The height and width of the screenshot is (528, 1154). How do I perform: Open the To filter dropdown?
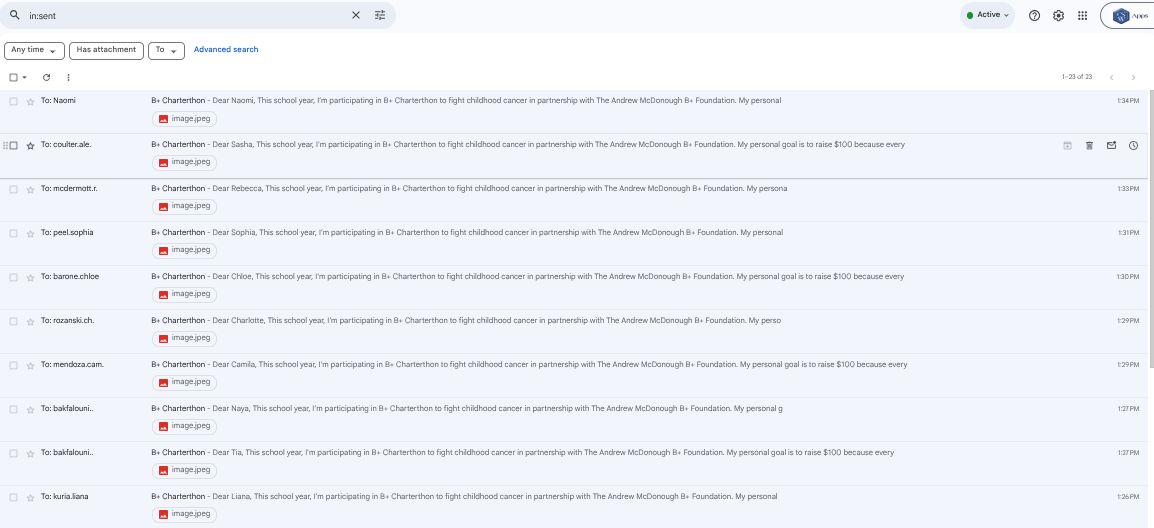[166, 50]
